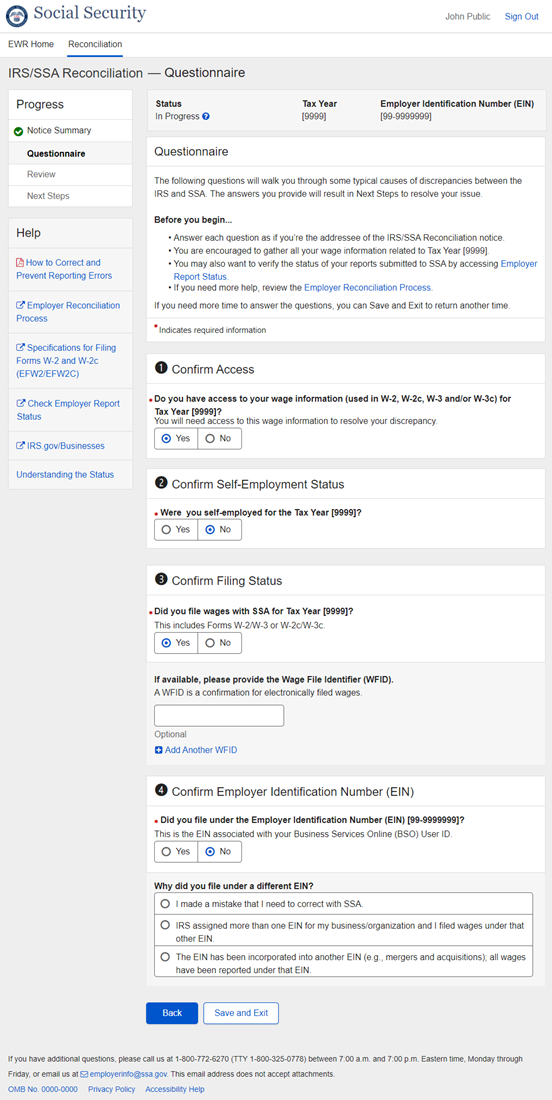Viewport: 552px width, 1100px height.
Task: Click employerinfo@ssa.gov email link
Action: coord(128,1074)
